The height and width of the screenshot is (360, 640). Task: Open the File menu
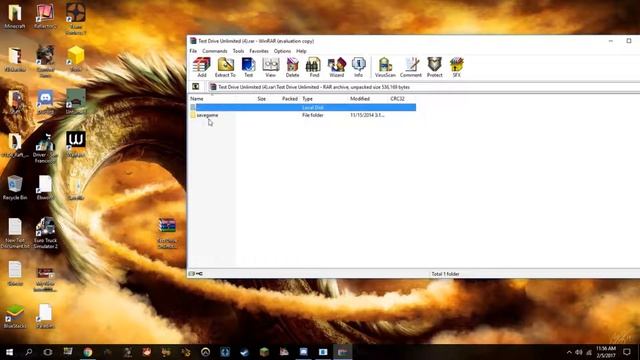tap(193, 51)
